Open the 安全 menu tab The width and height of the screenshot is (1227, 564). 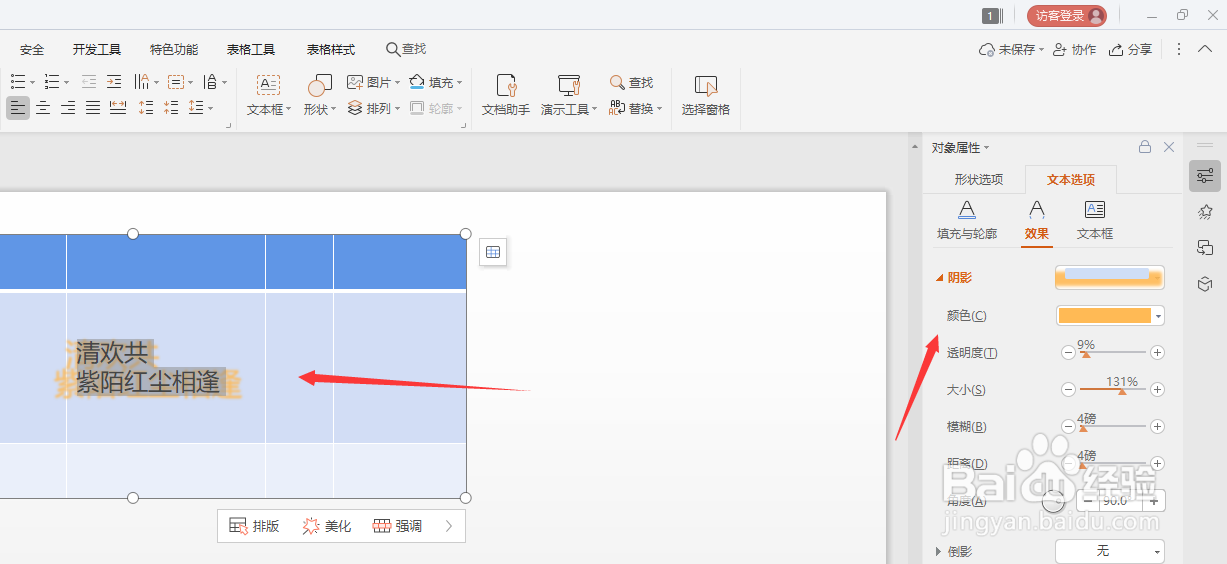32,49
